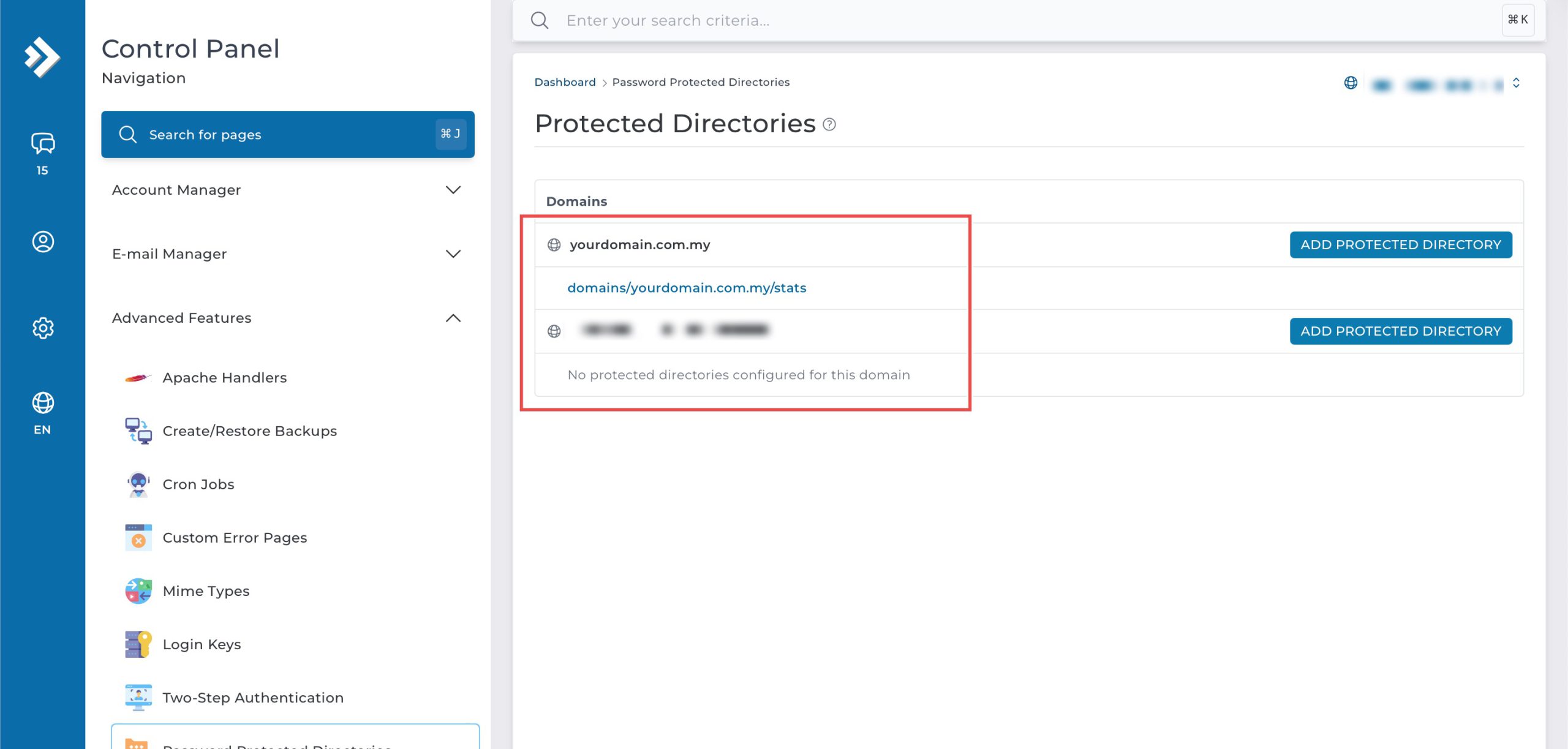Open Two-Step Authentication page
This screenshot has width=1568, height=749.
point(252,697)
